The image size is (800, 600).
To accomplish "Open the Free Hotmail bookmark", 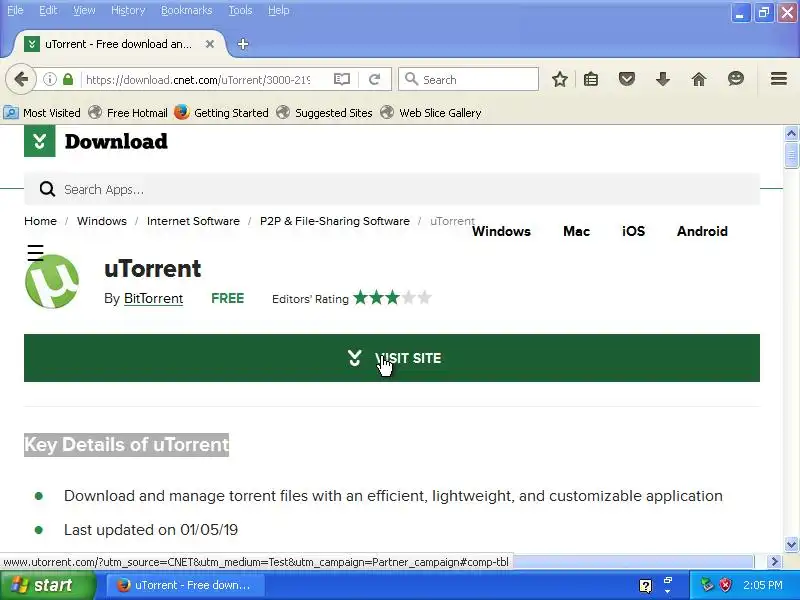I will point(128,113).
